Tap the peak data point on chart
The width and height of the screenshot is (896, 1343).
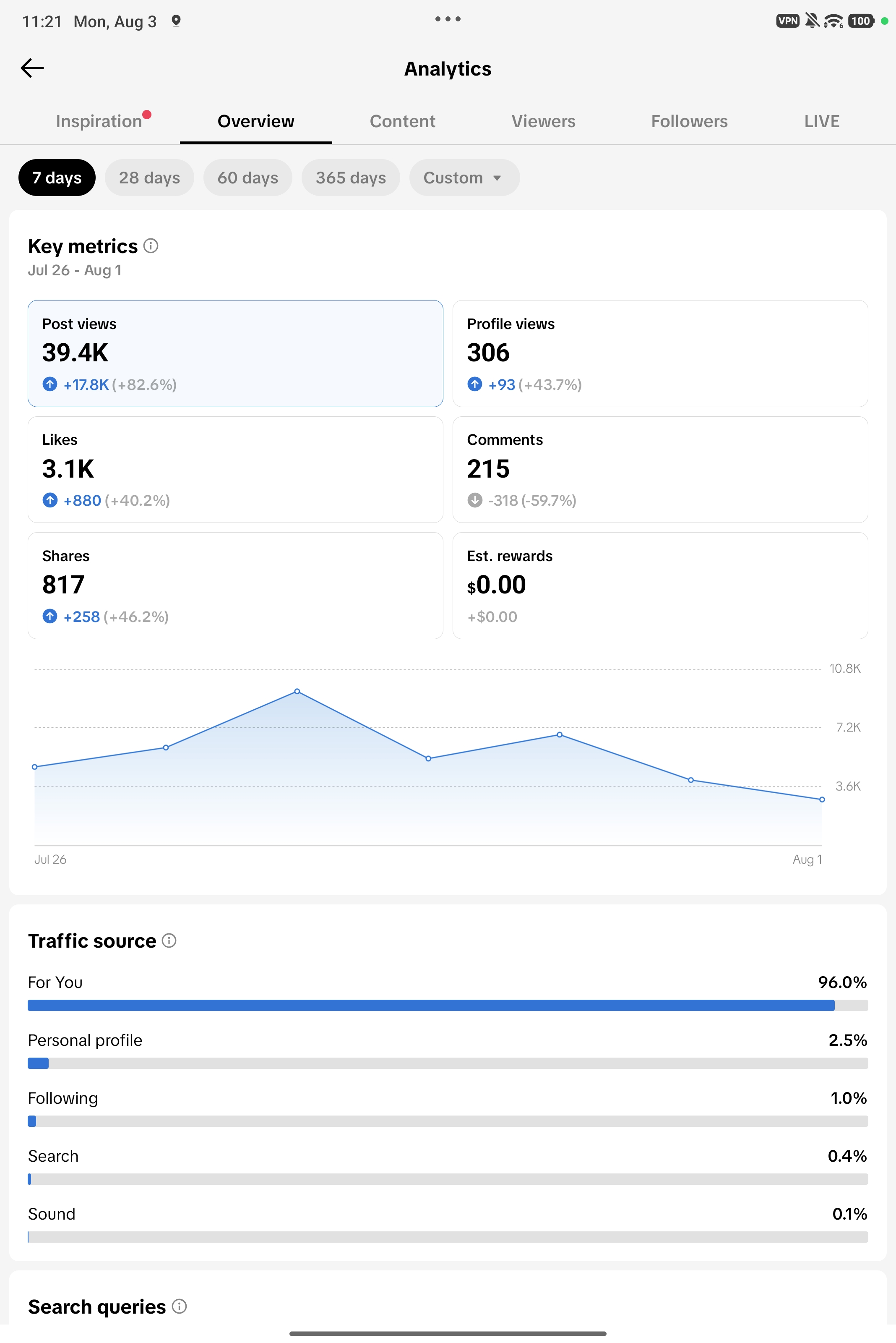point(297,691)
